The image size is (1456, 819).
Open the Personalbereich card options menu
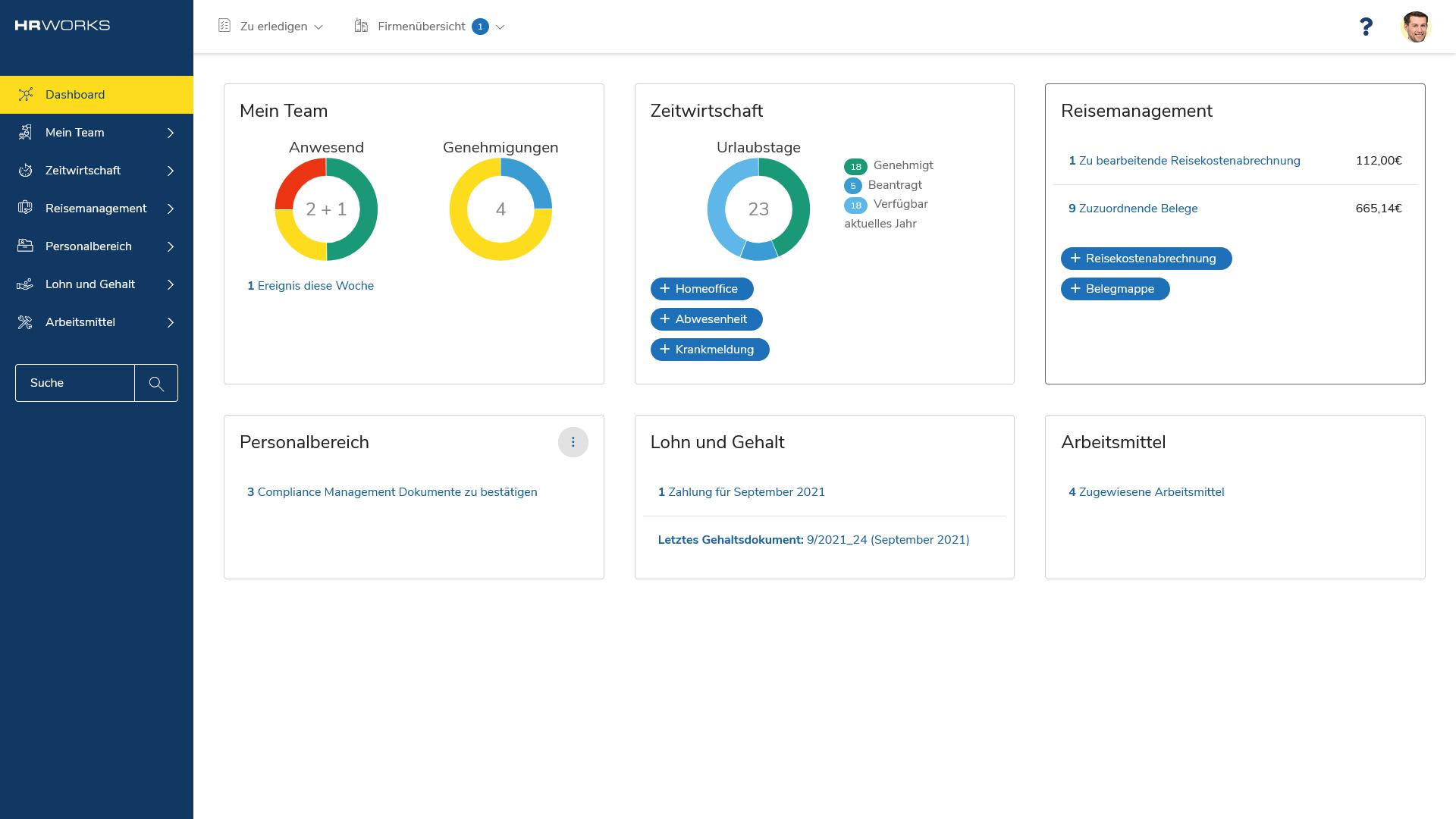(573, 441)
